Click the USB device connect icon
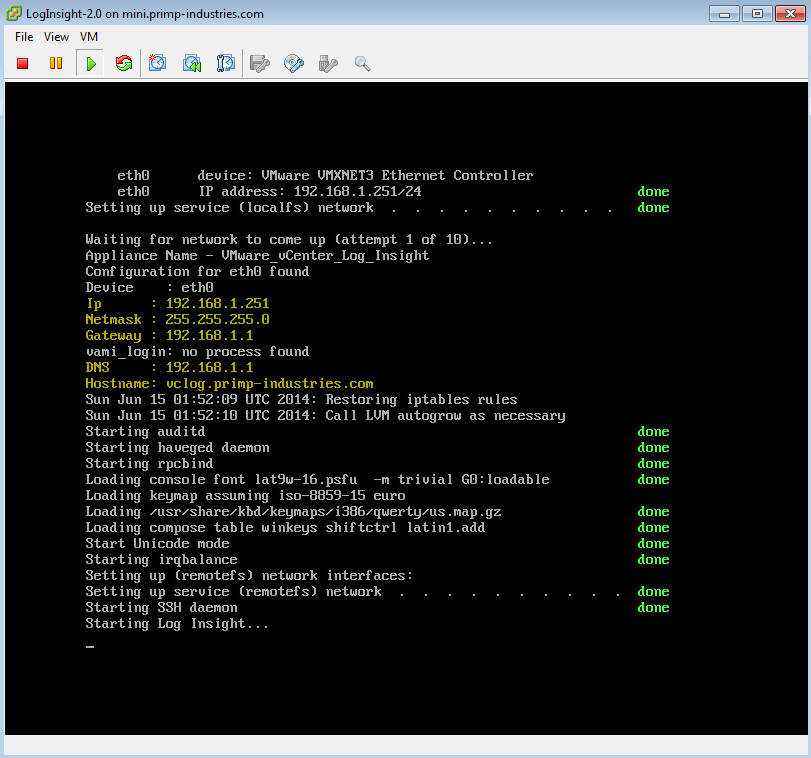811x758 pixels. (x=328, y=64)
